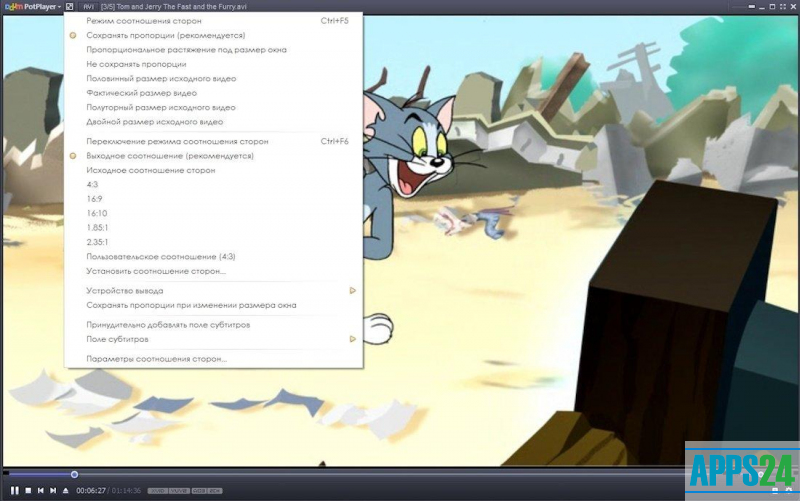
Task: Select 'Двойной размер исходного видео' entry
Action: [155, 121]
